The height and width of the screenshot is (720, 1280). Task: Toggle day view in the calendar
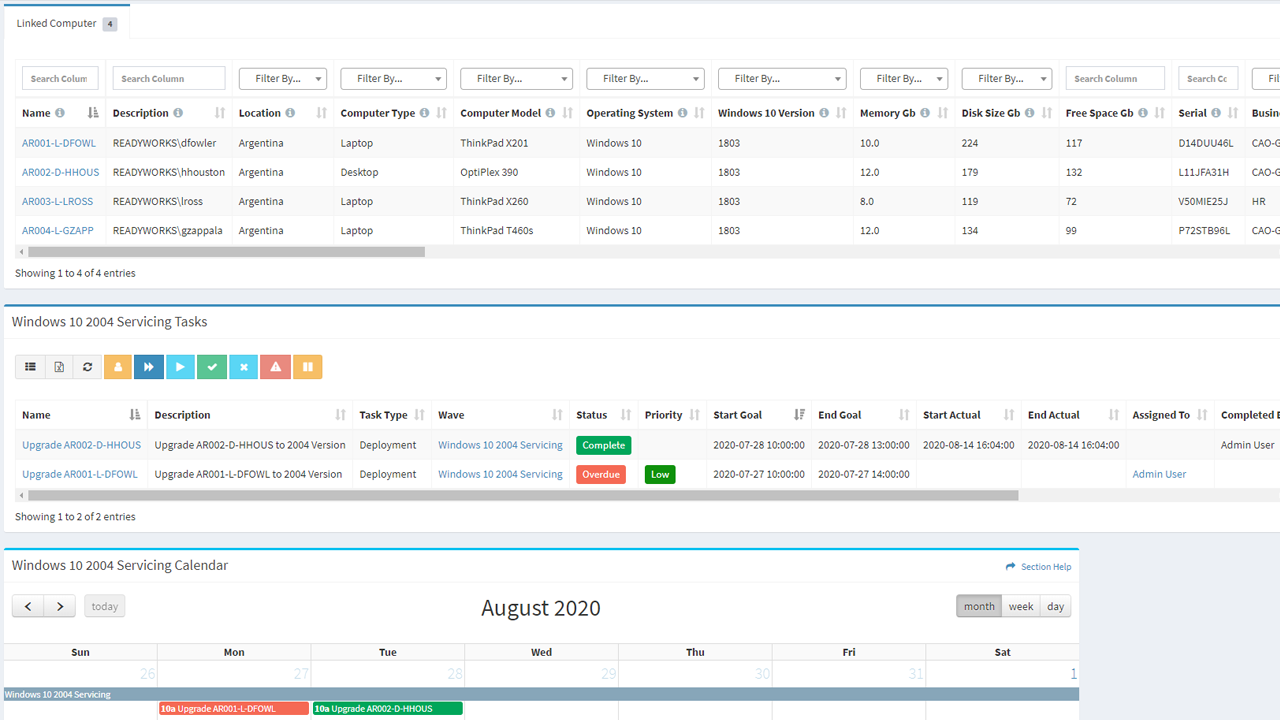pyautogui.click(x=1055, y=605)
